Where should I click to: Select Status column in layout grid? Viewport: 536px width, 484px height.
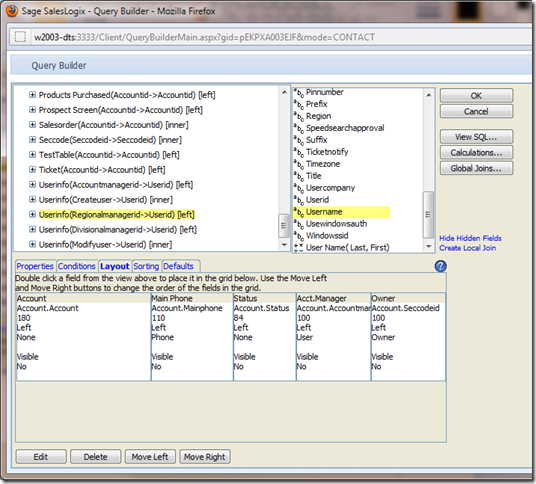(x=265, y=337)
